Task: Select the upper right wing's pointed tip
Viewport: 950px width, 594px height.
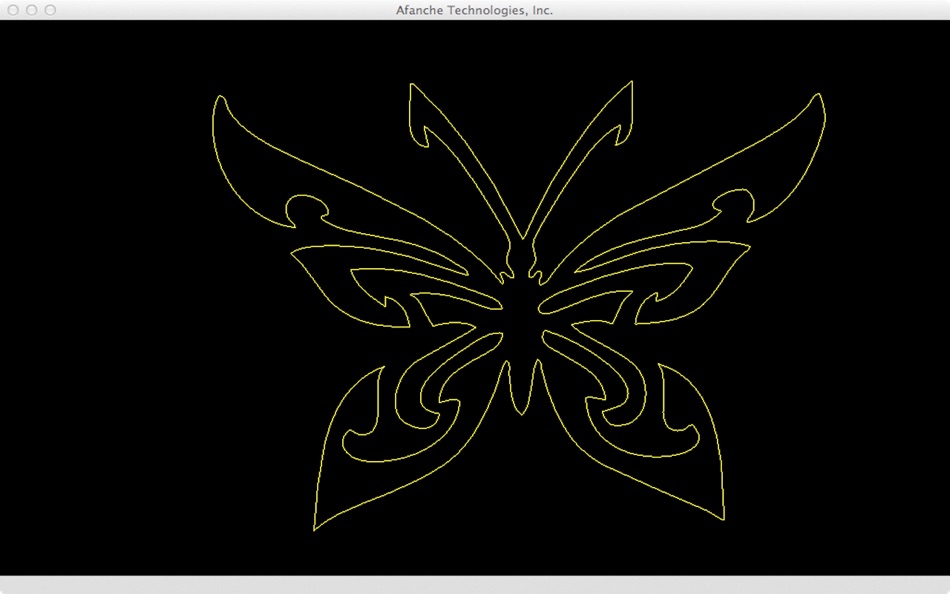Action: pyautogui.click(x=819, y=95)
